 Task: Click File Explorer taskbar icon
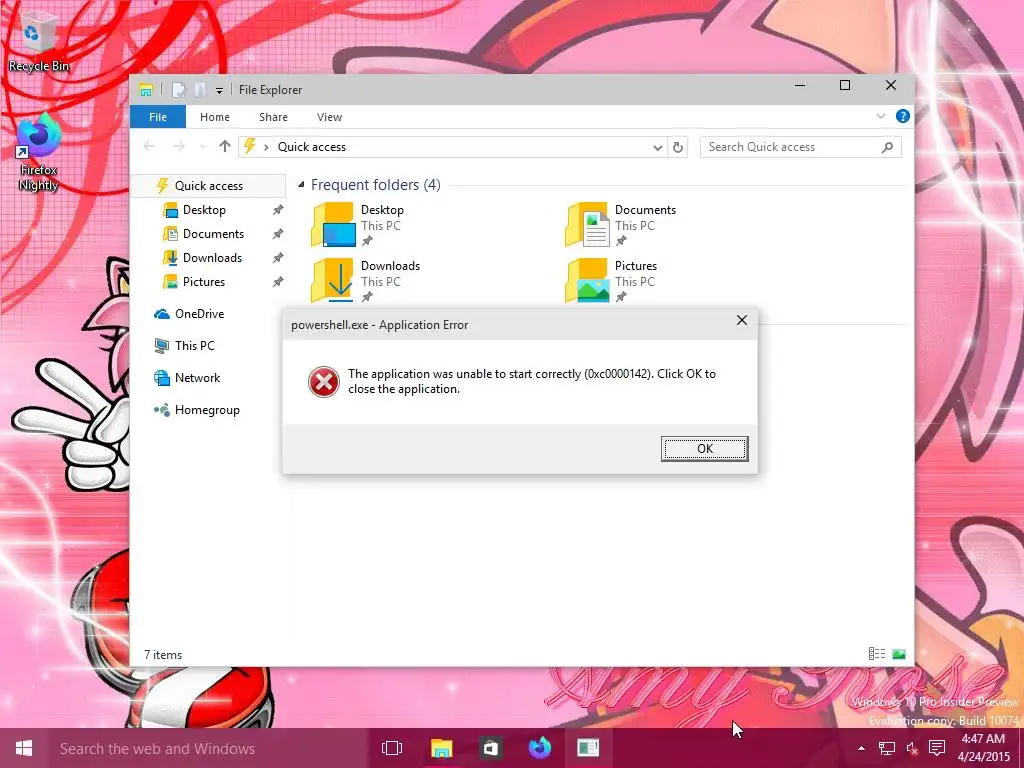(441, 748)
